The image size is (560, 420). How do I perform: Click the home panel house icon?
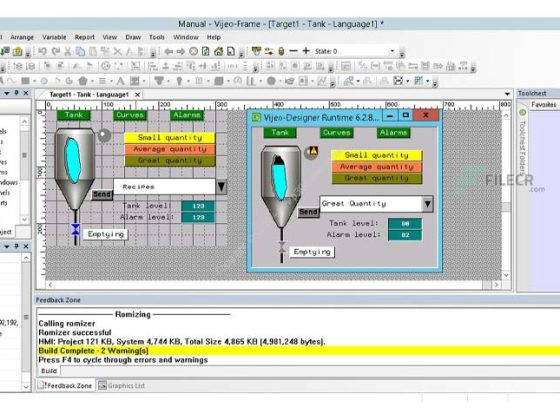point(218,51)
